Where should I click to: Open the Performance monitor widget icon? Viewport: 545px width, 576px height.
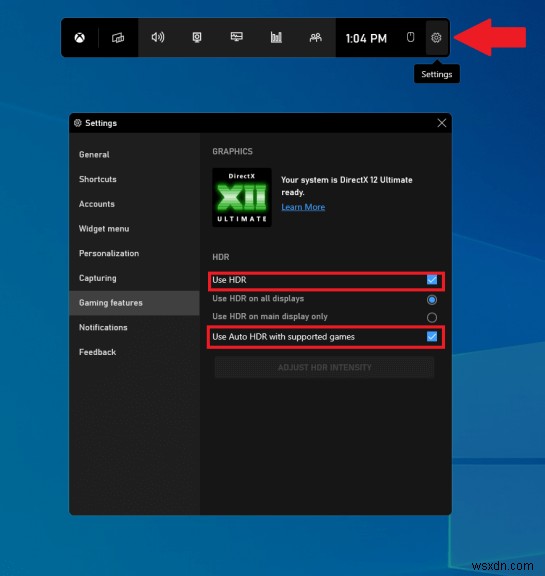point(237,37)
